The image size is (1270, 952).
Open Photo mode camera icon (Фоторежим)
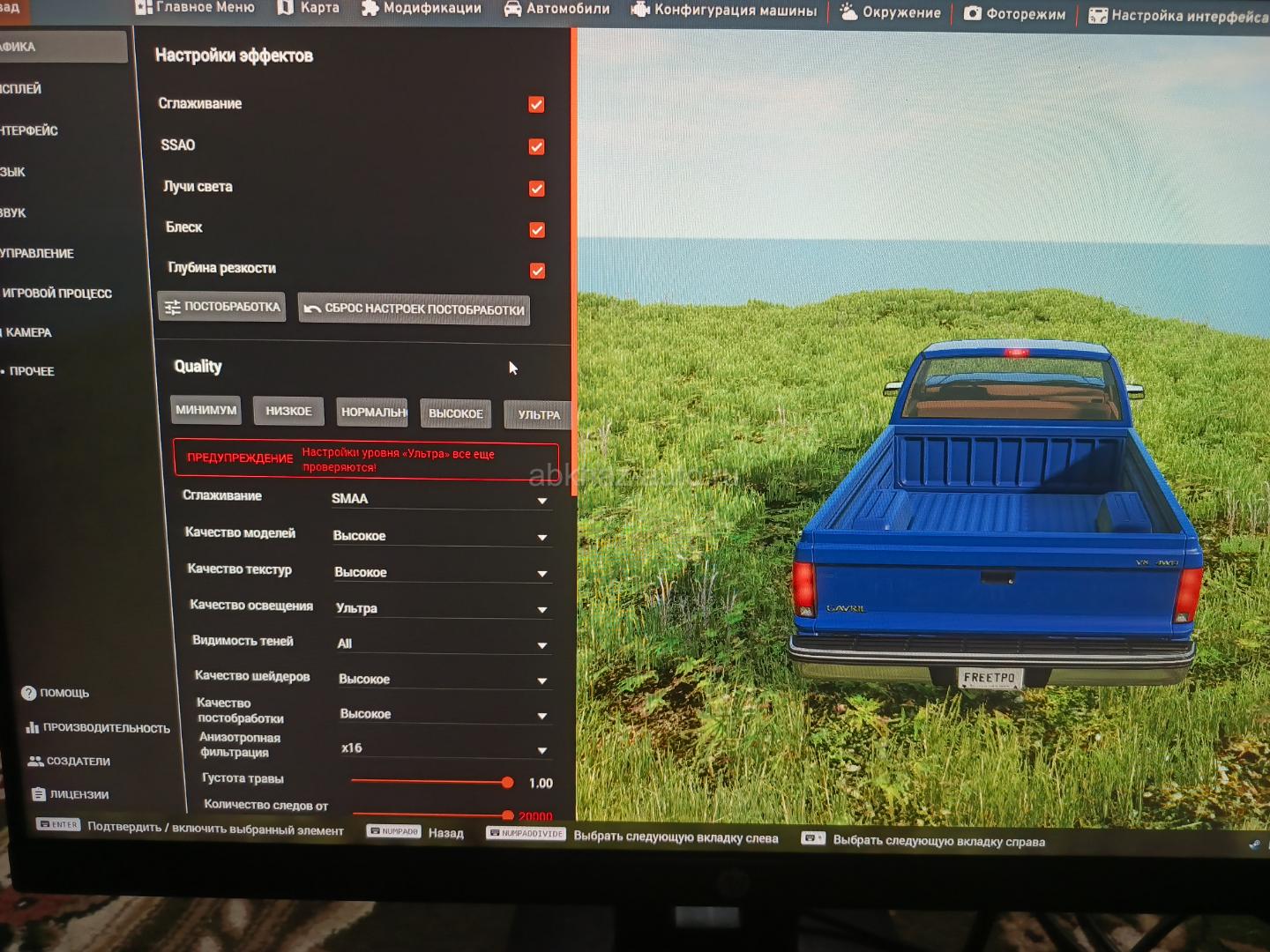tap(972, 14)
